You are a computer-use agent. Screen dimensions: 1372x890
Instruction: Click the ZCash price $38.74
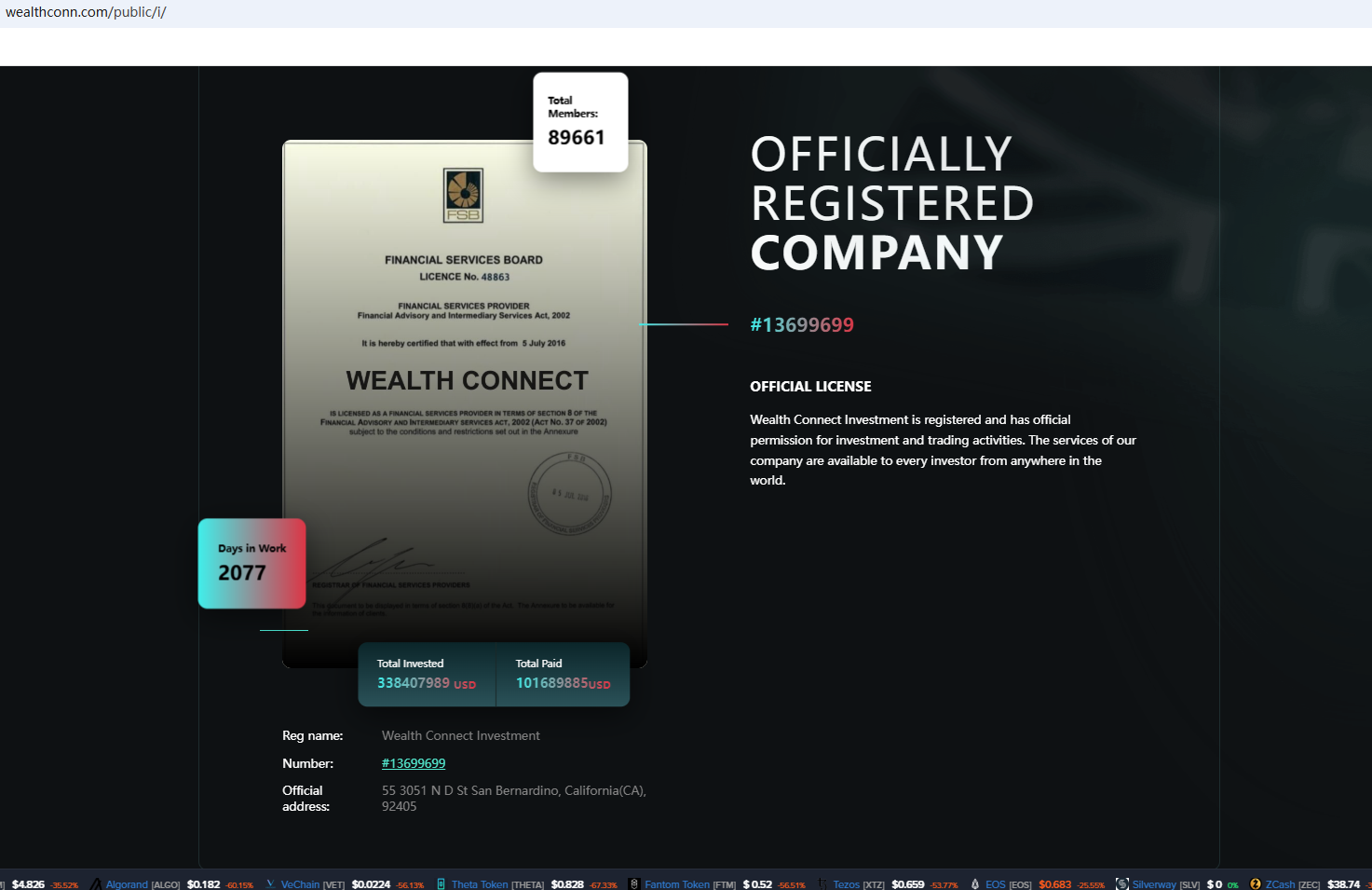click(1344, 884)
